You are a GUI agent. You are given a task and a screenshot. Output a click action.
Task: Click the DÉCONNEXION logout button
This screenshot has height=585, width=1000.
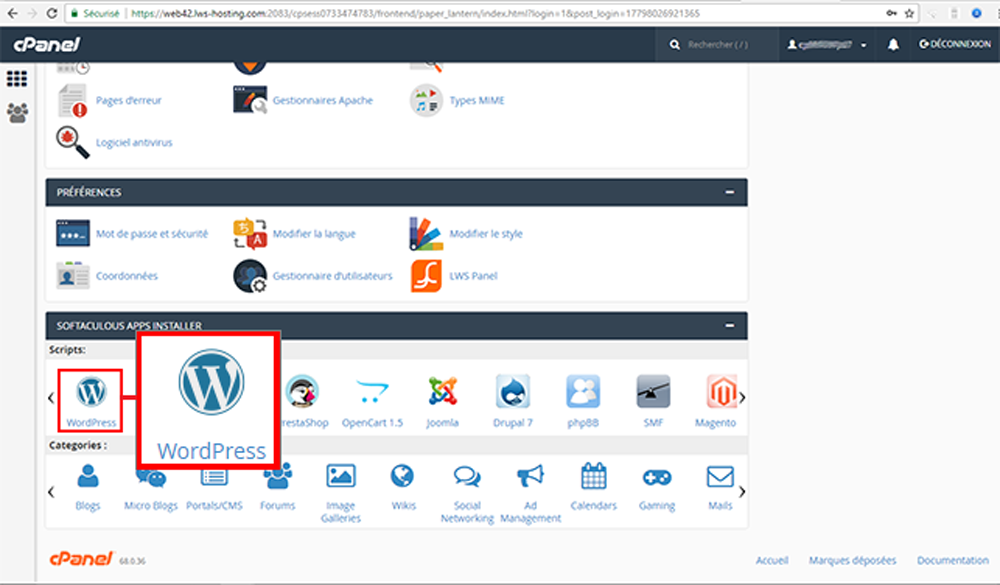955,44
